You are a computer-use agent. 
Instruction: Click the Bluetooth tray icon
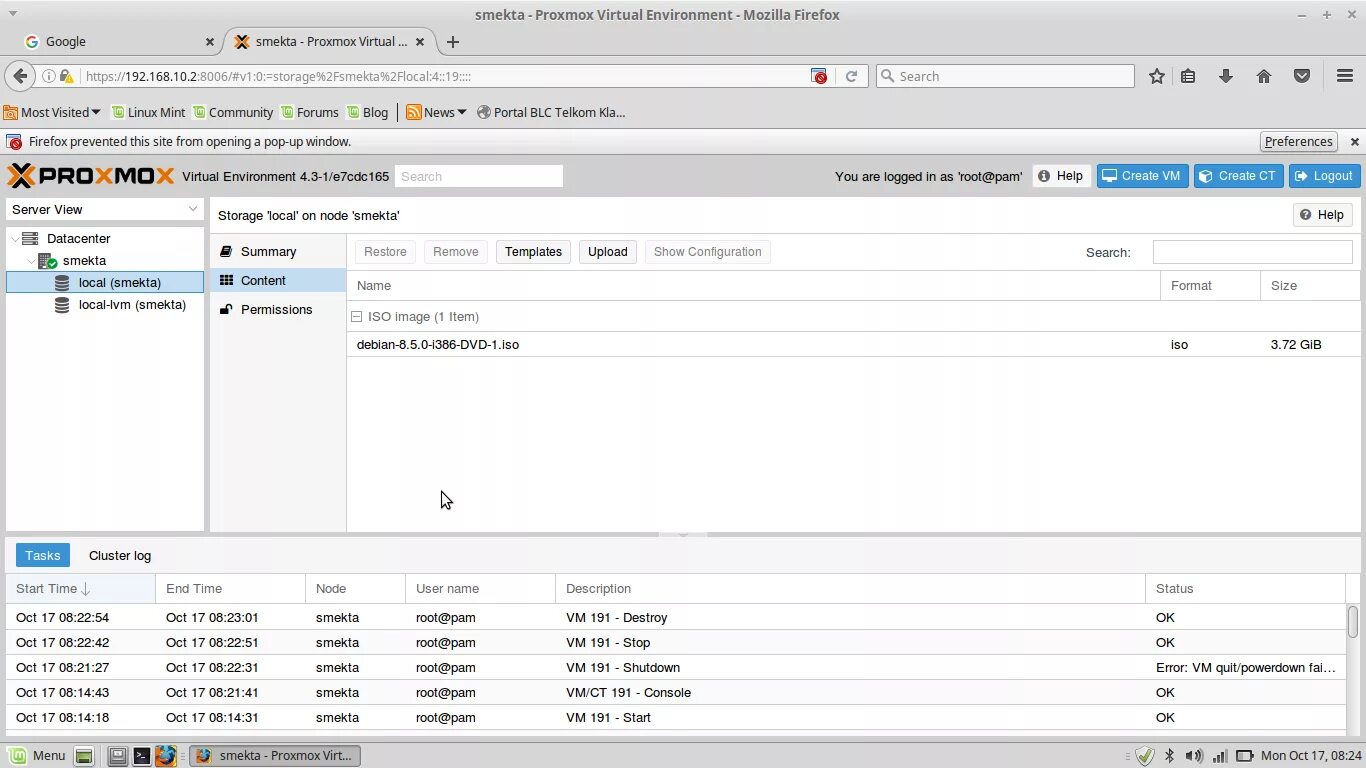click(1169, 756)
